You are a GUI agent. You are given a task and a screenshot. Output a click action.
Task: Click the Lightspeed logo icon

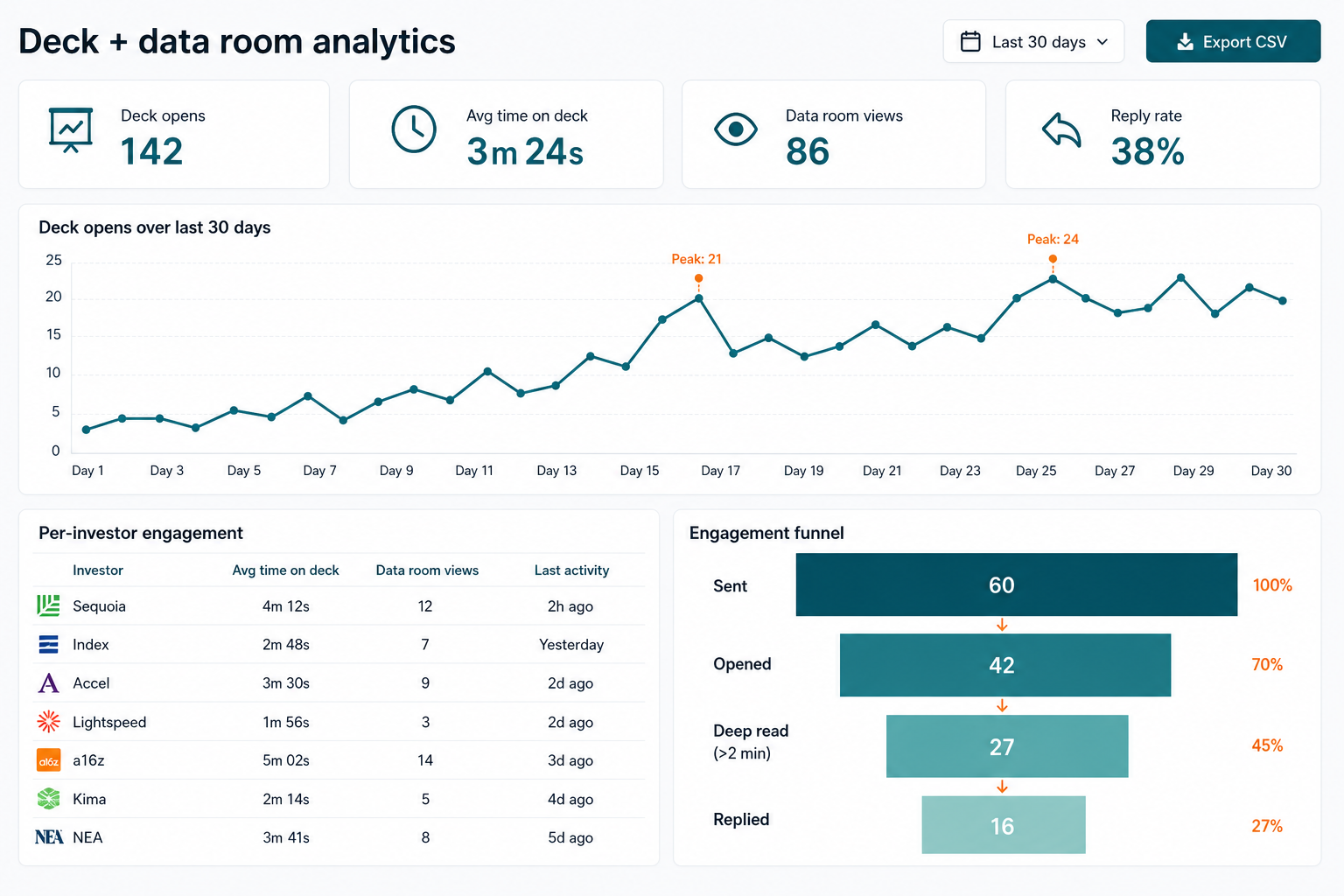[49, 722]
